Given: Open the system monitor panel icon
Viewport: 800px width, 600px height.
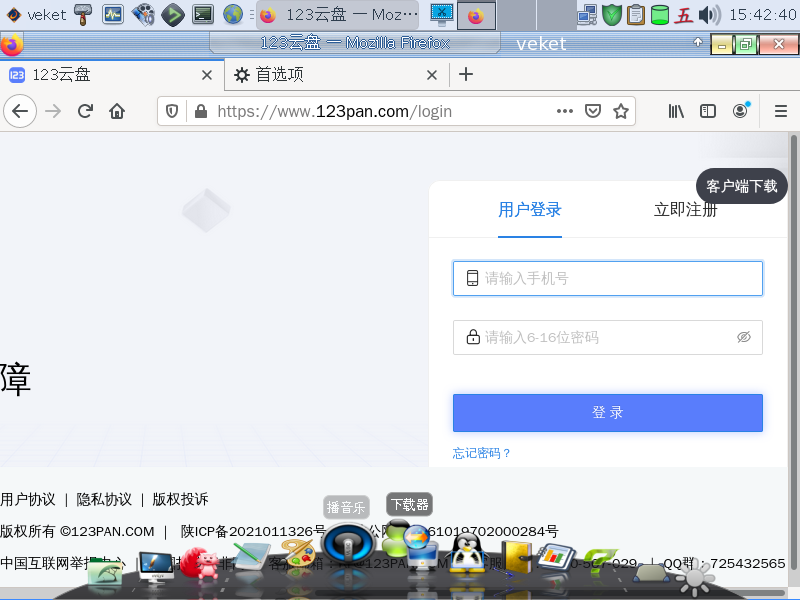Looking at the screenshot, I should point(113,15).
